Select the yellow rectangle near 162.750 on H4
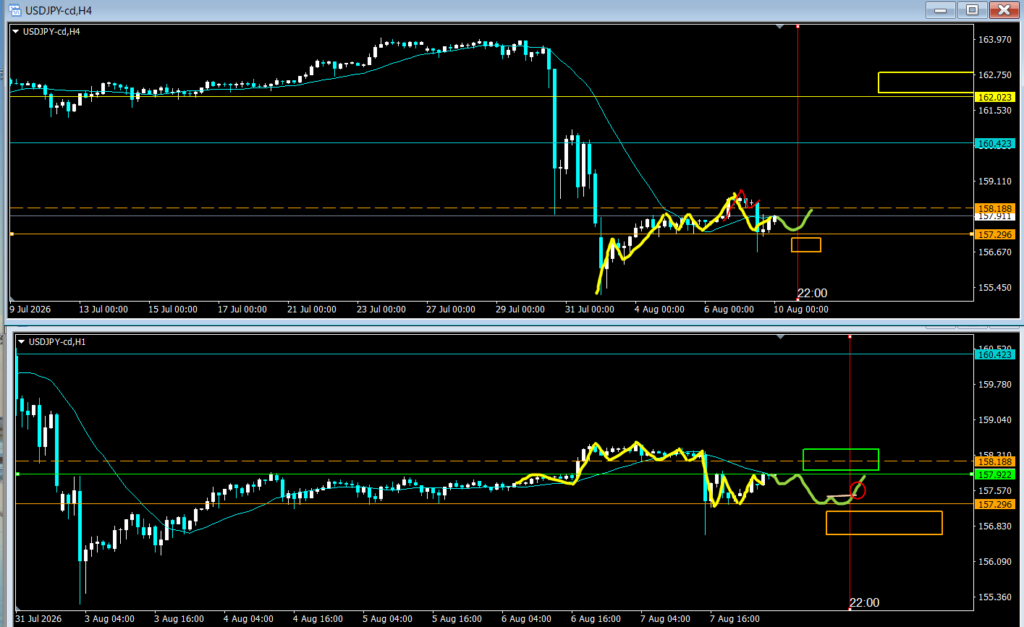 926,82
